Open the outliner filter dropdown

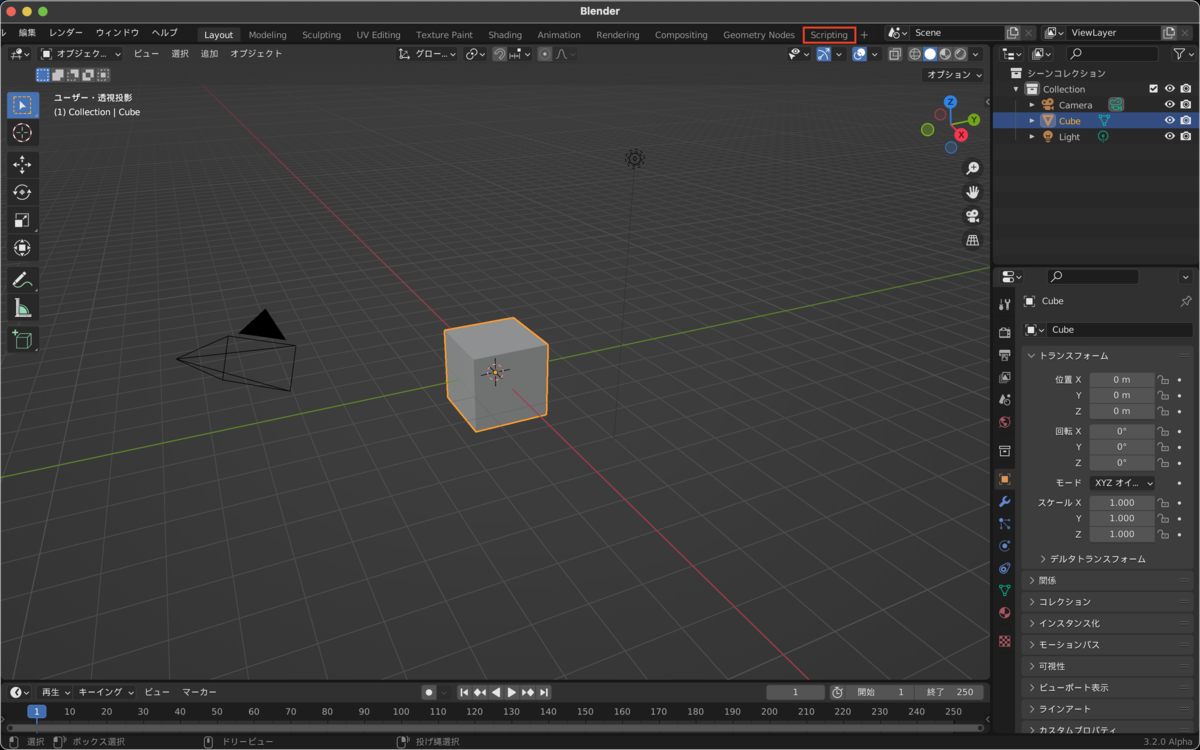coord(1182,54)
